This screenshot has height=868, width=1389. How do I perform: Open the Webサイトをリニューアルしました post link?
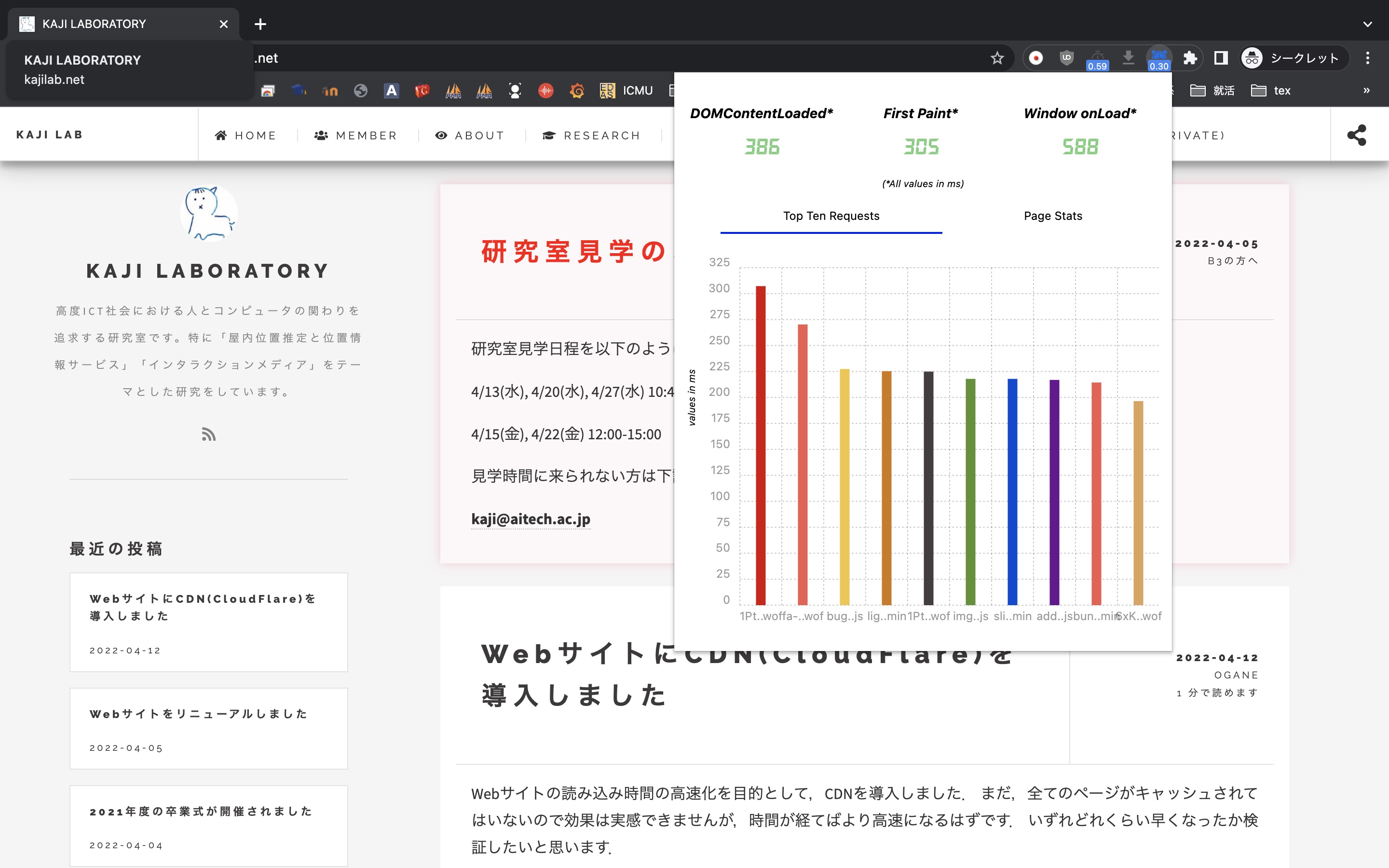coord(199,714)
